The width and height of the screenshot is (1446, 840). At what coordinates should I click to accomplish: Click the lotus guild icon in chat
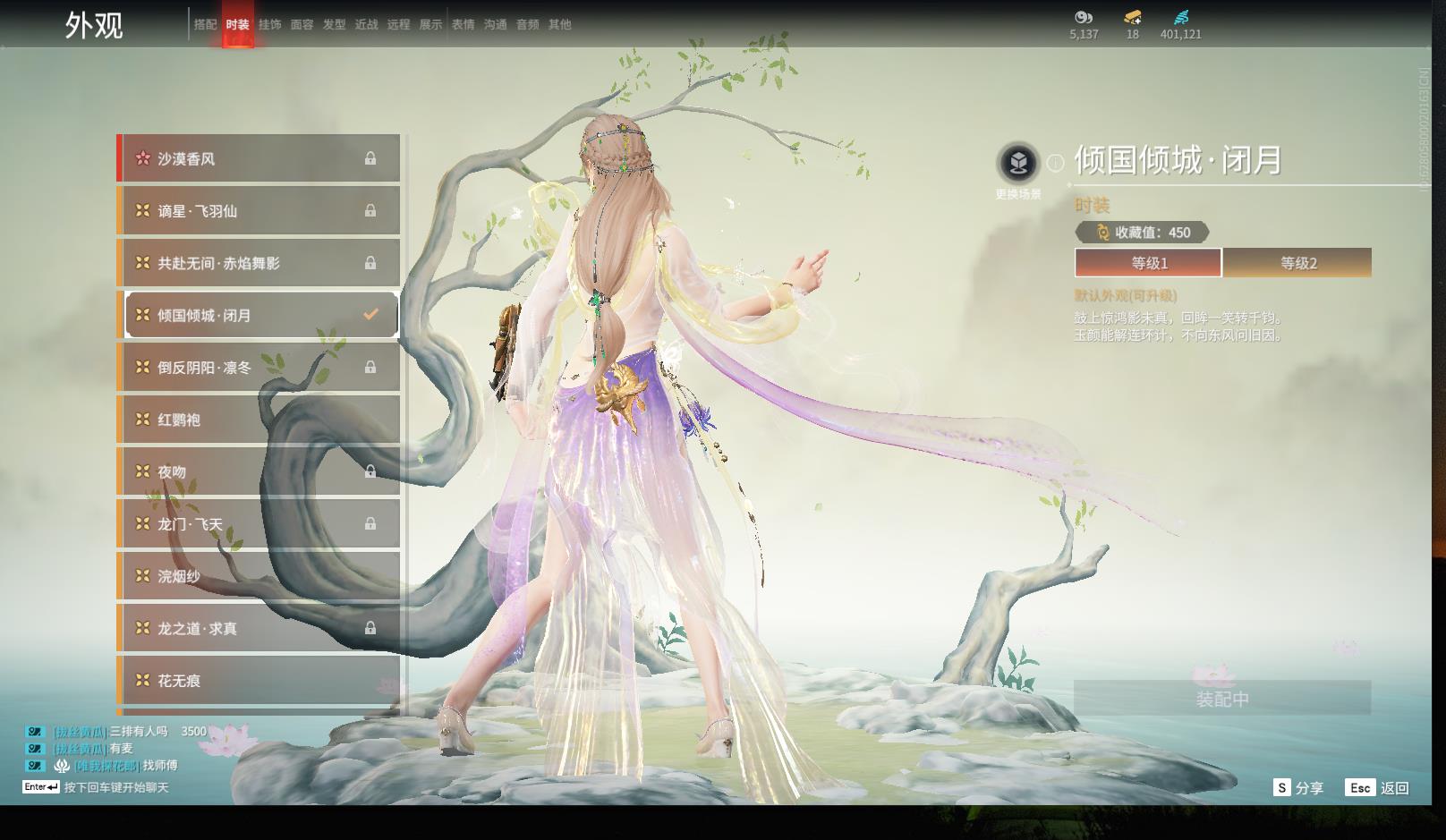[62, 766]
